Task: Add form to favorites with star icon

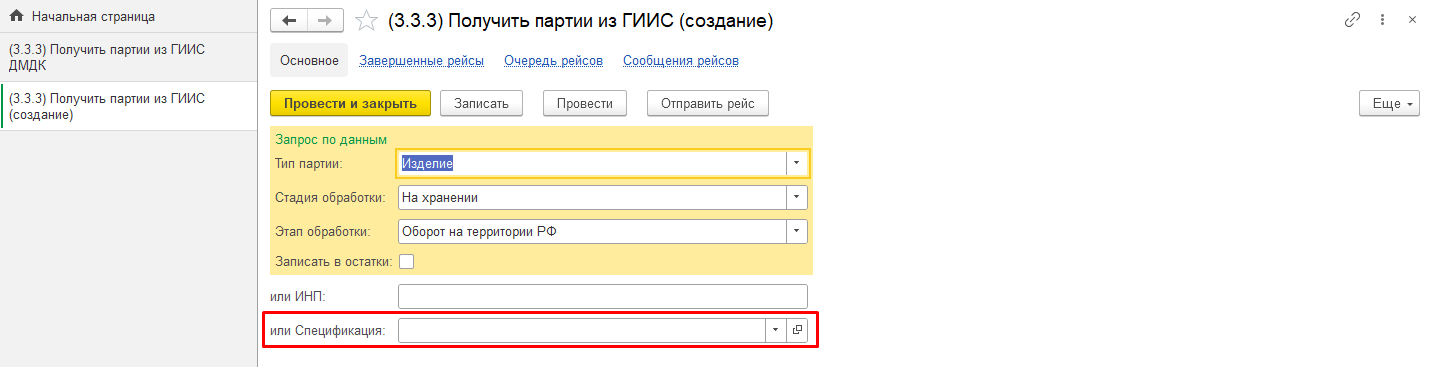Action: click(x=367, y=20)
